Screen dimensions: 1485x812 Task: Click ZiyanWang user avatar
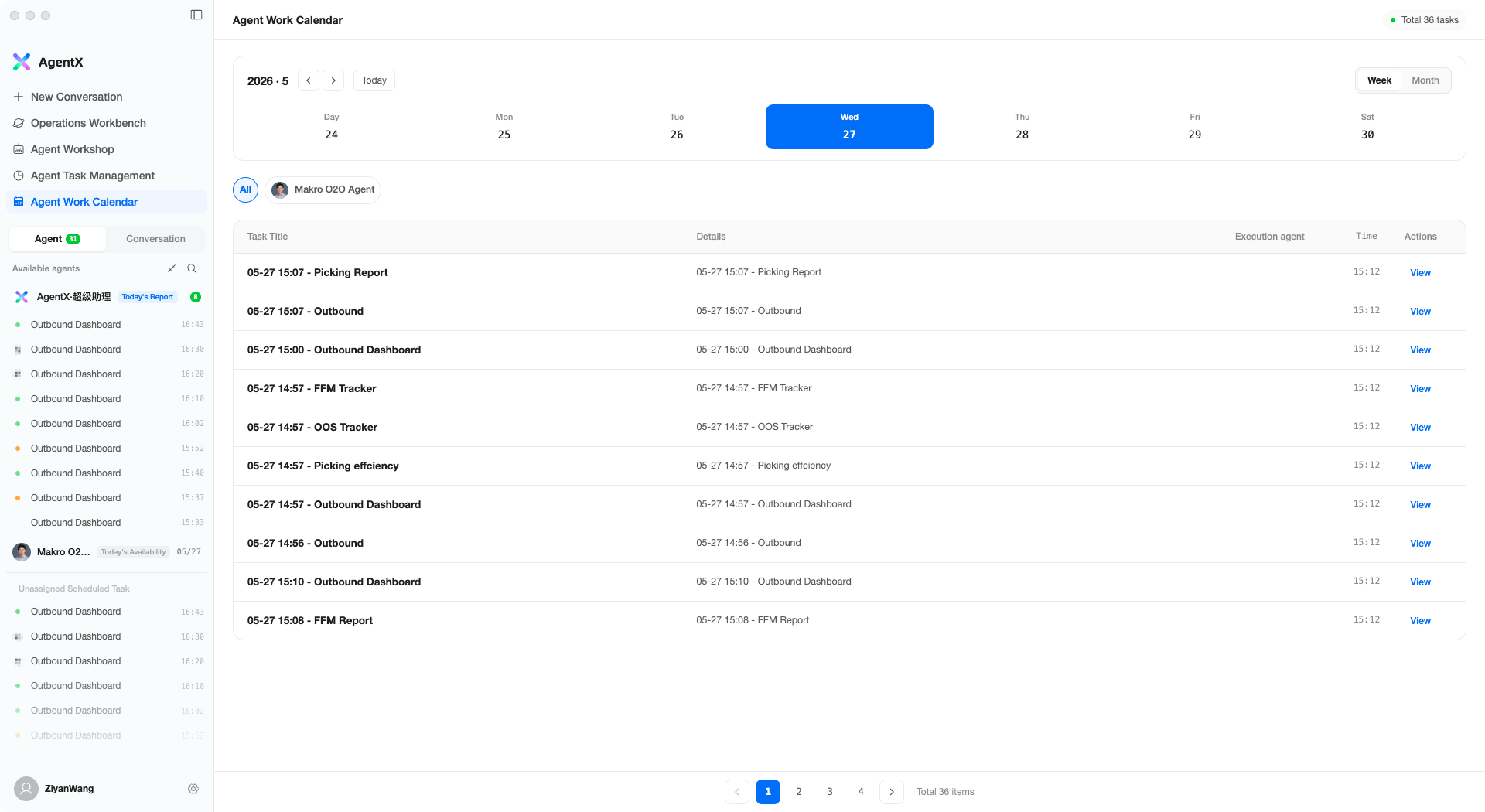tap(26, 789)
